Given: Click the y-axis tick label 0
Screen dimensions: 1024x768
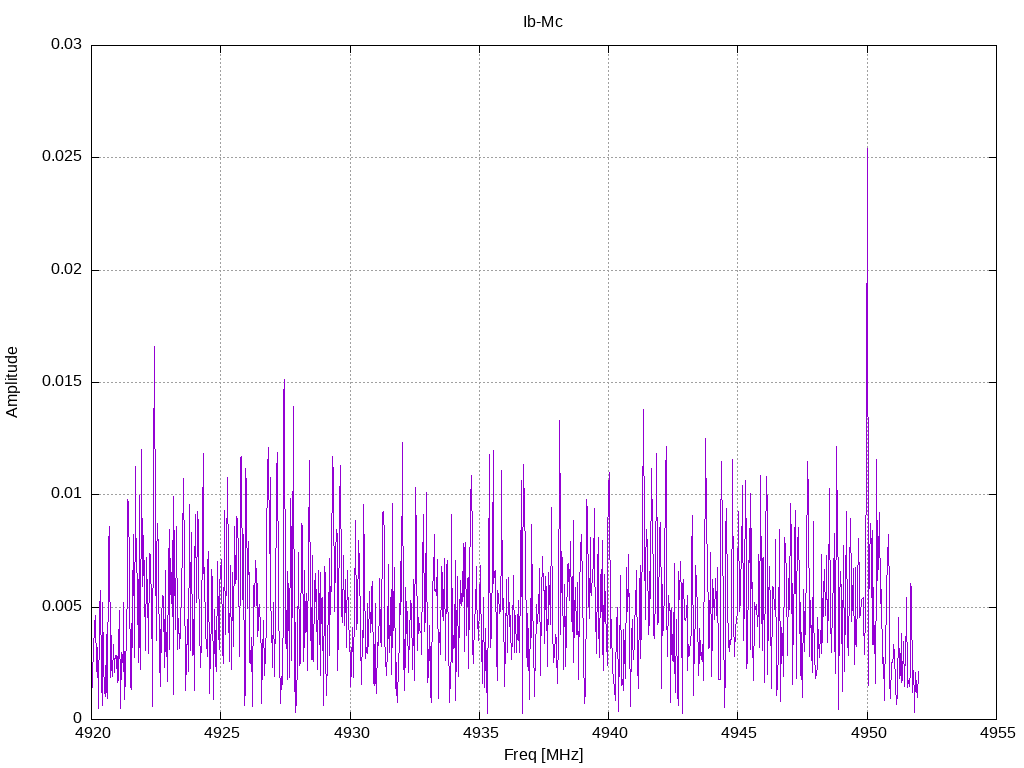Looking at the screenshot, I should tap(78, 718).
